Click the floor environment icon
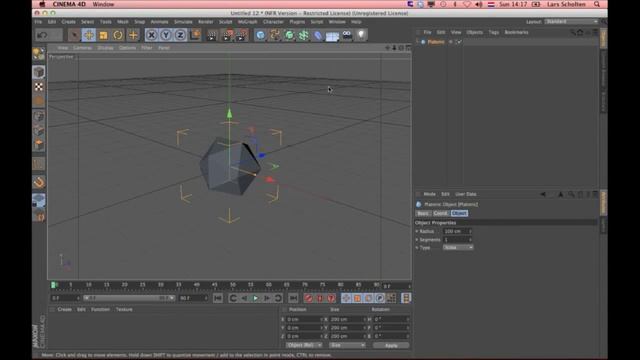The image size is (640, 360). (332, 36)
